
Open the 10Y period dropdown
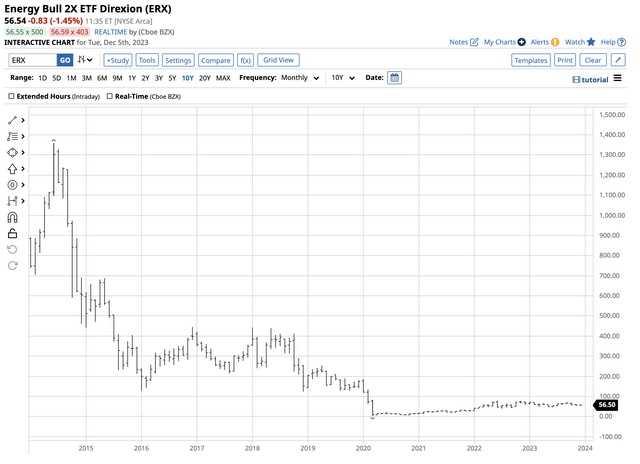coord(343,78)
